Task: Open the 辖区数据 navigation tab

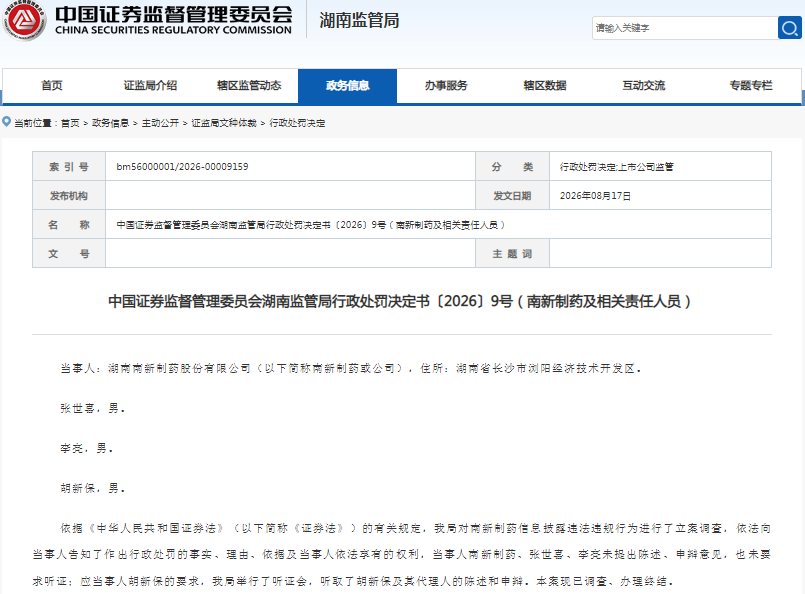Action: coord(545,86)
